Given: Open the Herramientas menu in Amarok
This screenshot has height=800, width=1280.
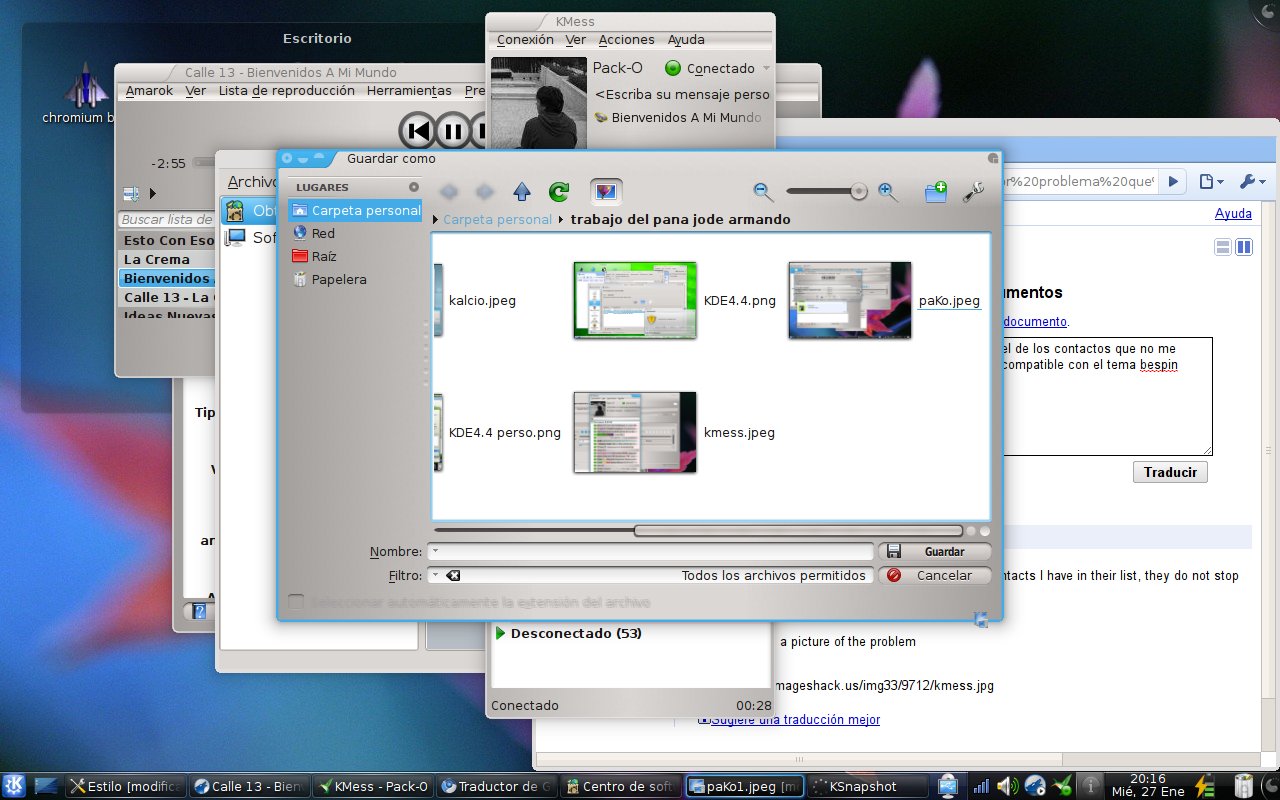Looking at the screenshot, I should 409,90.
